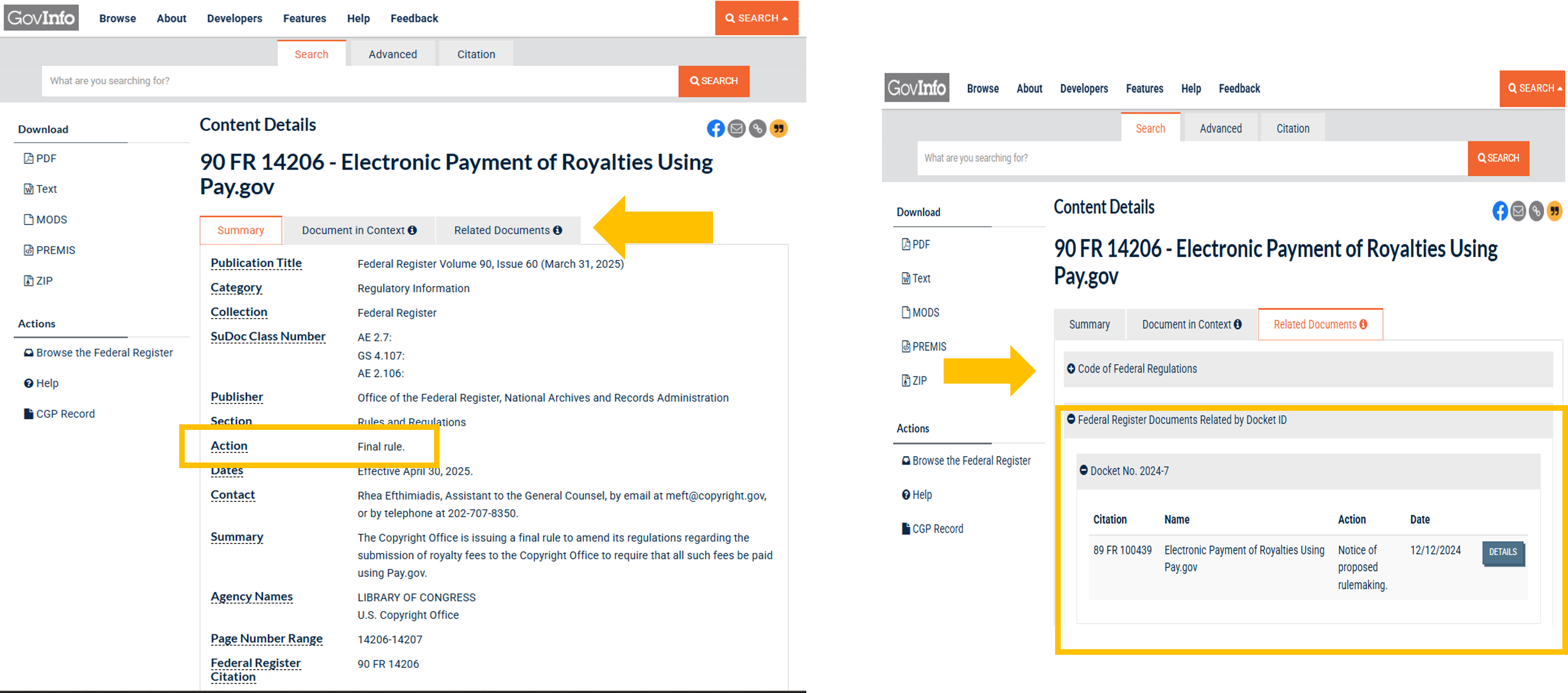Open the Developers menu
The image size is (1568, 693).
(235, 18)
